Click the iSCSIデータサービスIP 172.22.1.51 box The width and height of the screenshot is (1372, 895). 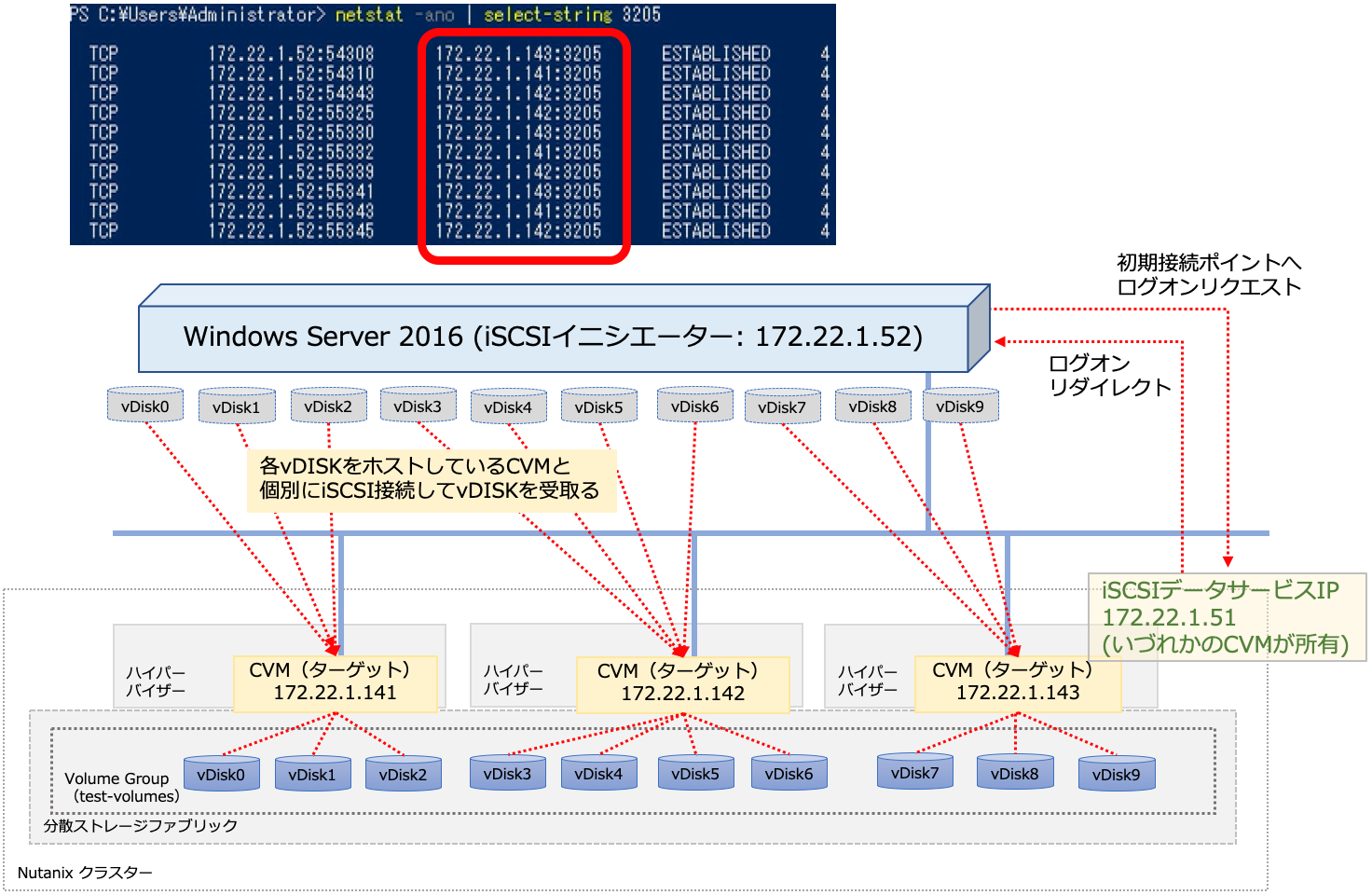[x=1228, y=617]
